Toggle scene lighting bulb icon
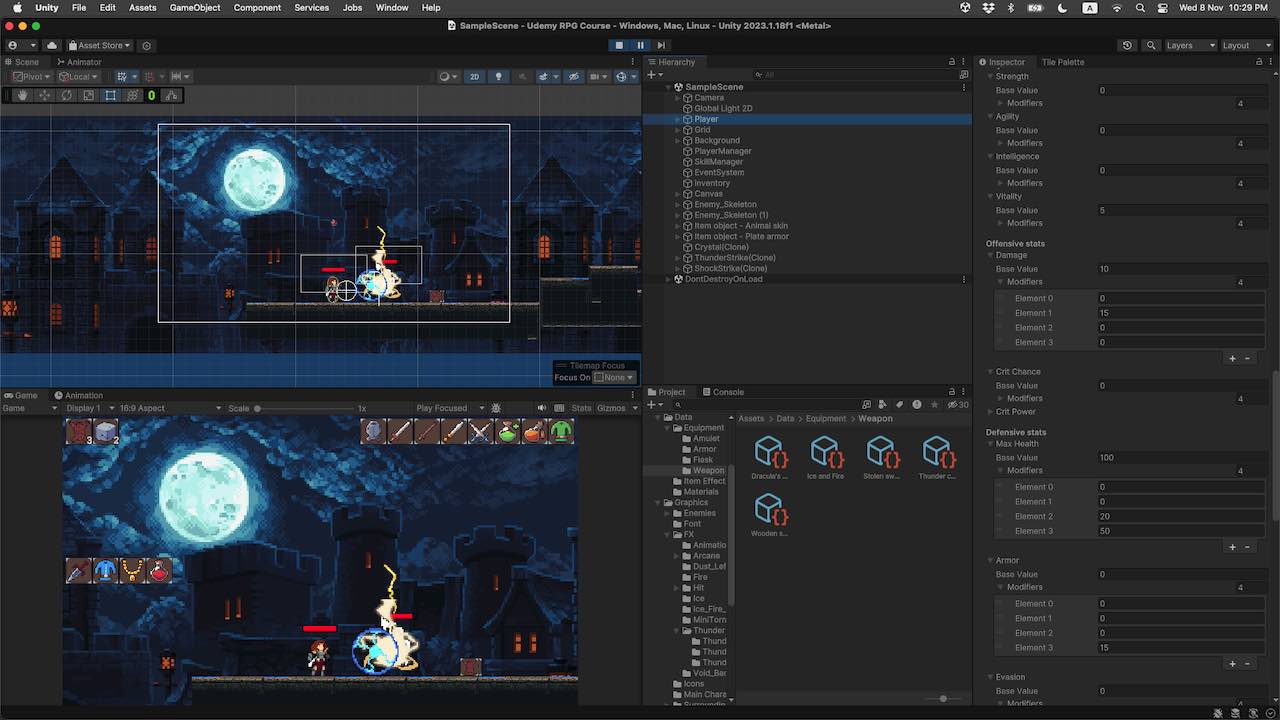The height and width of the screenshot is (720, 1280). [498, 76]
